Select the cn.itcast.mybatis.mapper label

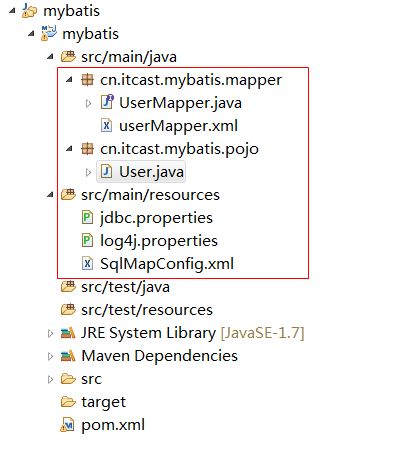point(191,80)
